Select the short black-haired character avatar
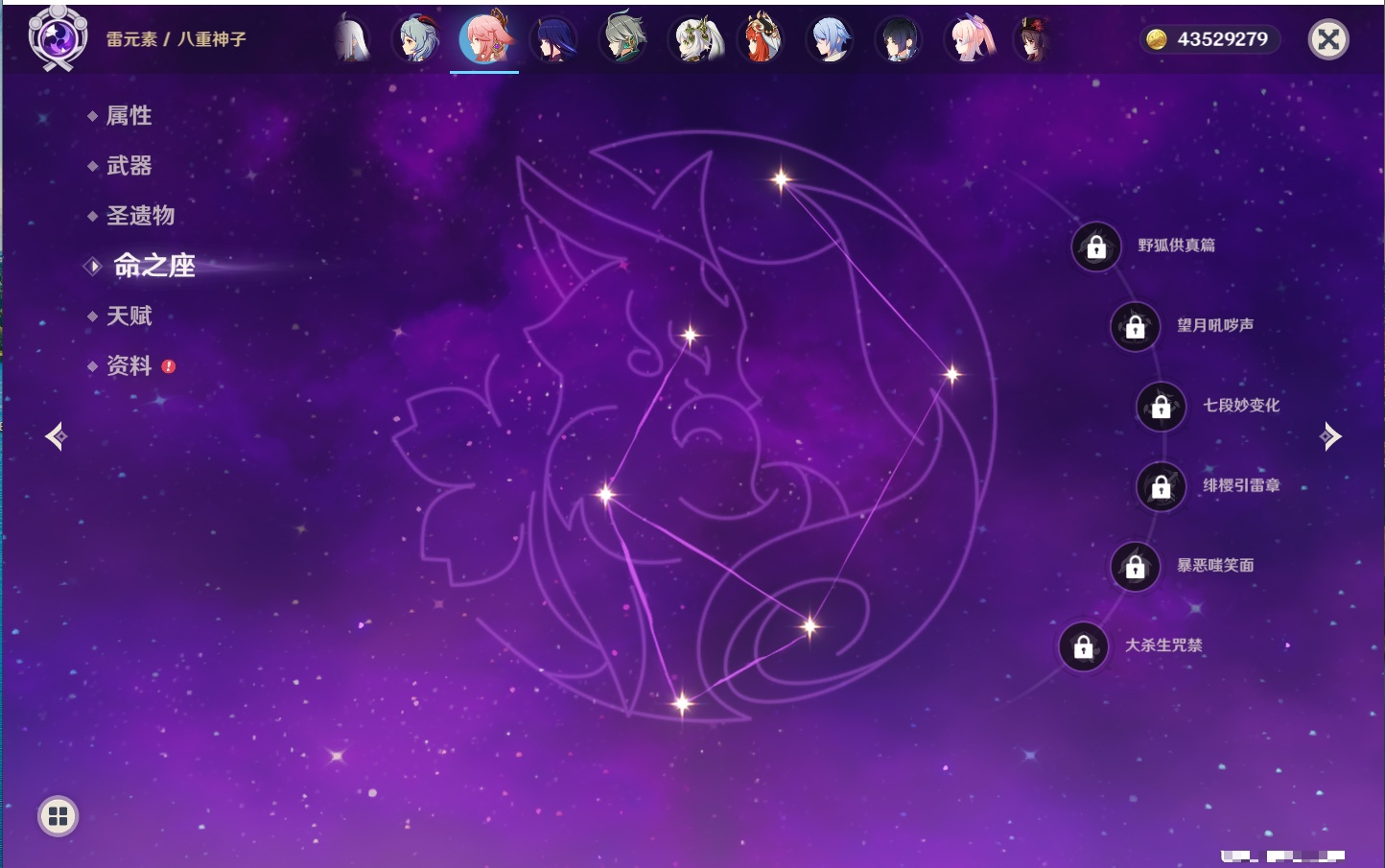 [899, 39]
